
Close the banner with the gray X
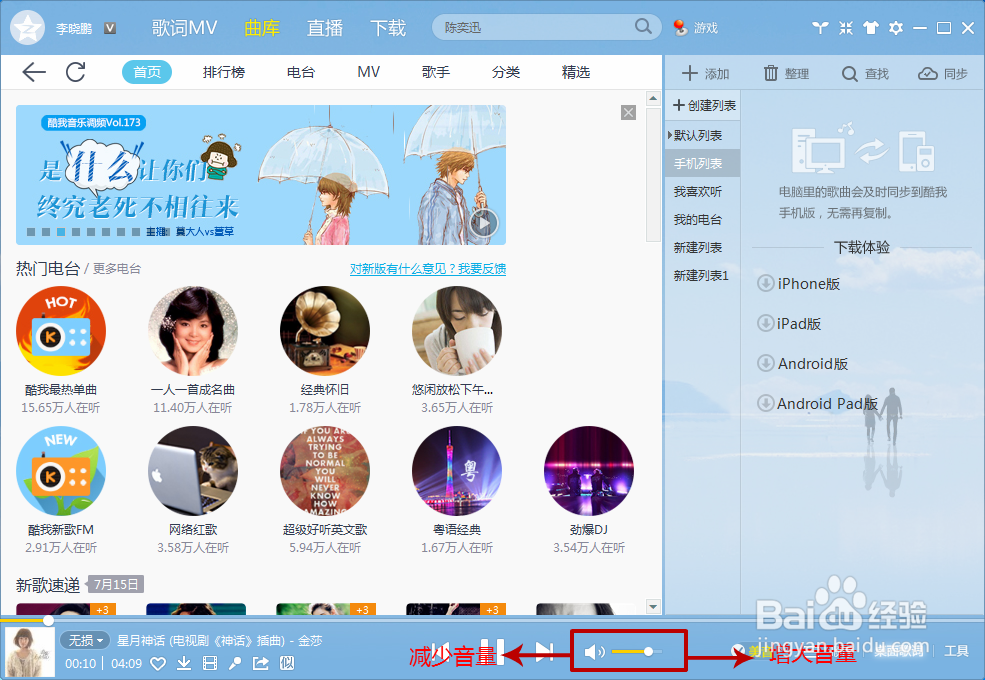(628, 112)
